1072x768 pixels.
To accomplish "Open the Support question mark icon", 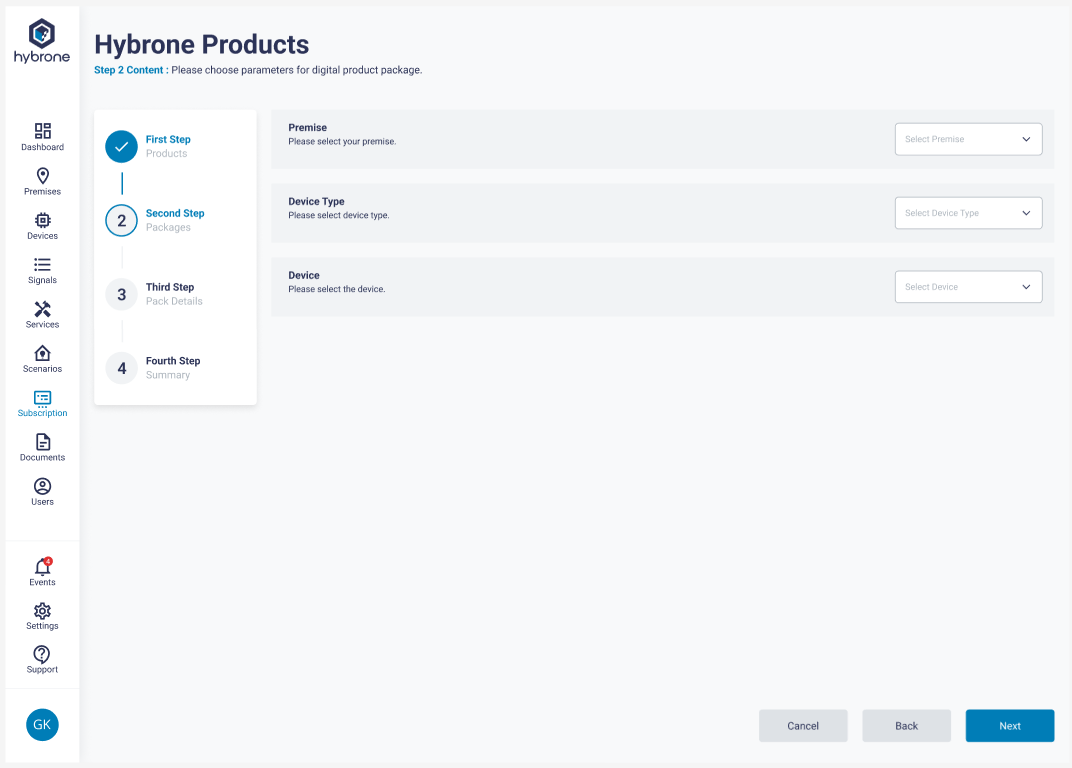I will (42, 654).
